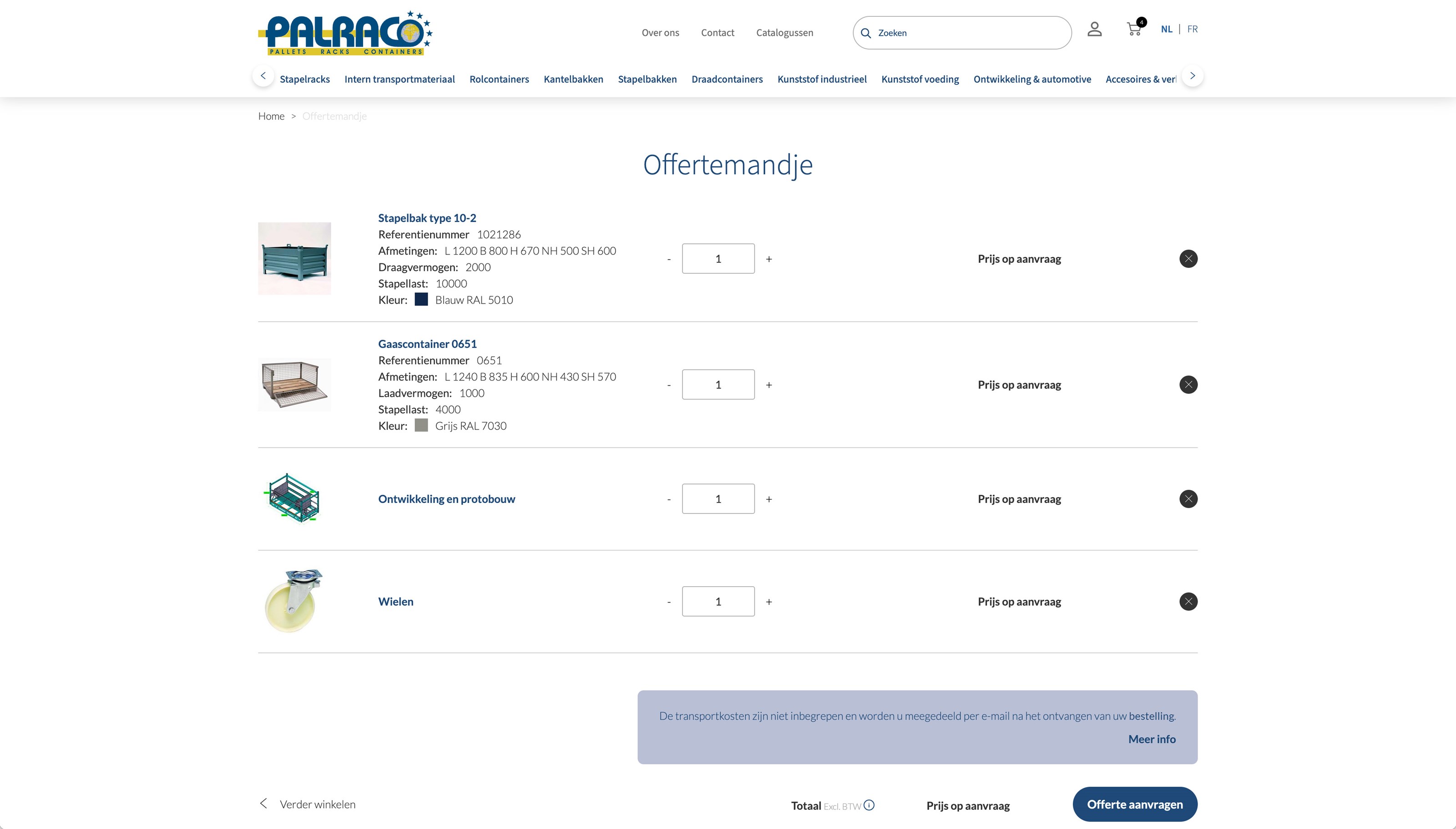1456x829 pixels.
Task: Decrease quantity of Gaascontainer 0651
Action: [669, 386]
